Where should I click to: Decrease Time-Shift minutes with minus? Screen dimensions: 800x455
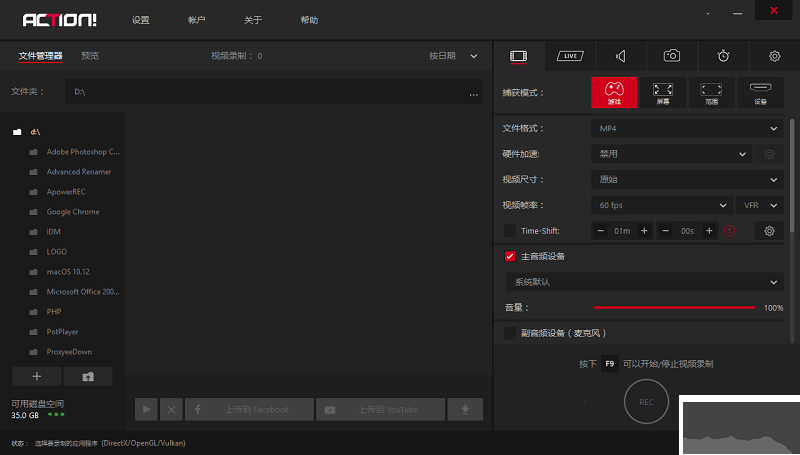[601, 231]
